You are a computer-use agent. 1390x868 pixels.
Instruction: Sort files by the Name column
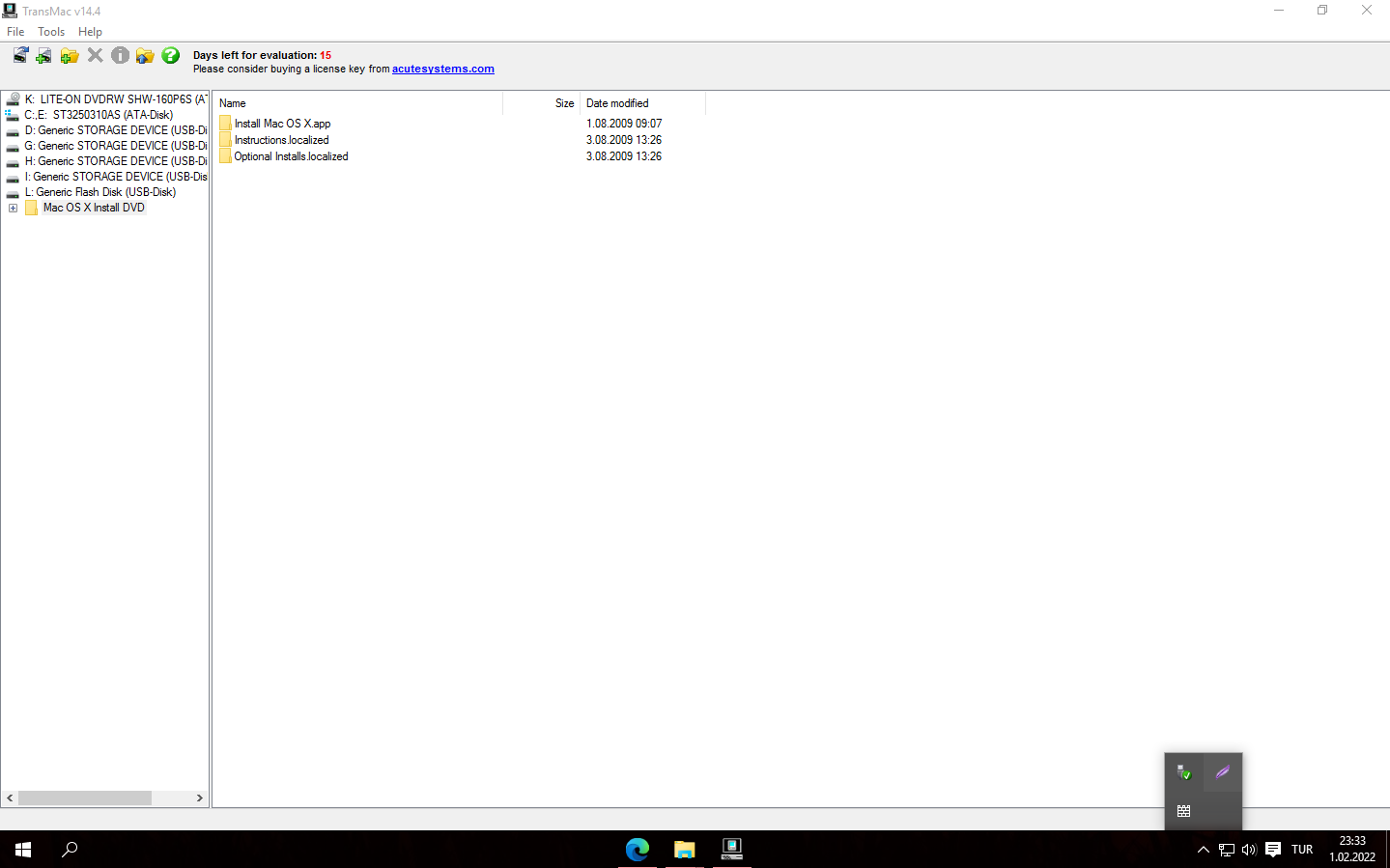357,103
